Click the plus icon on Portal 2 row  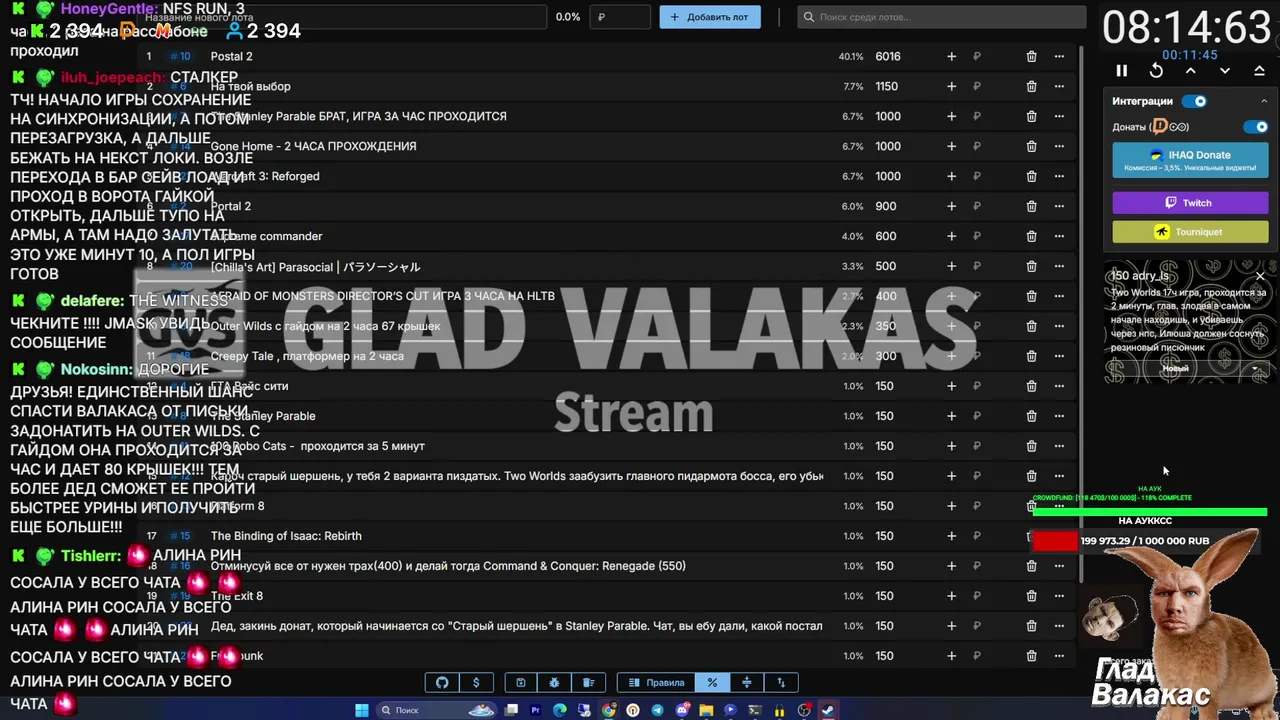951,206
